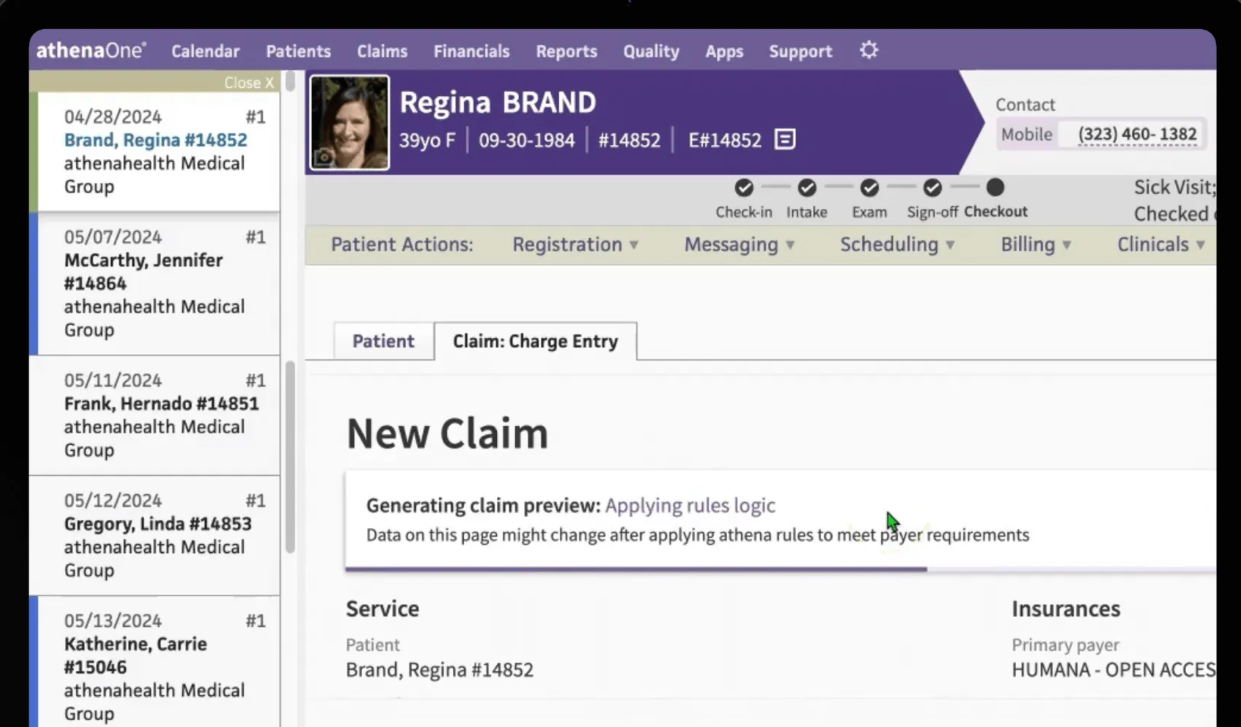The image size is (1241, 727).
Task: Click the Regina BRAND name in header
Action: coord(498,102)
